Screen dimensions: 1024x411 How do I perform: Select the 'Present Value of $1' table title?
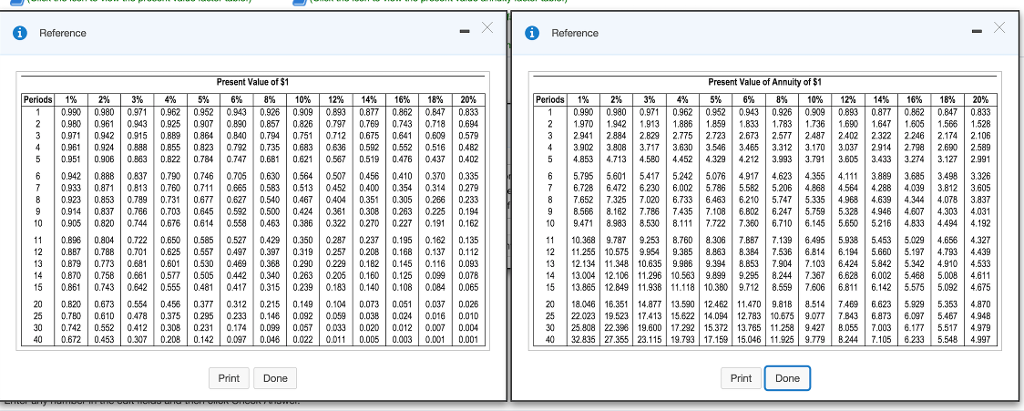click(252, 82)
